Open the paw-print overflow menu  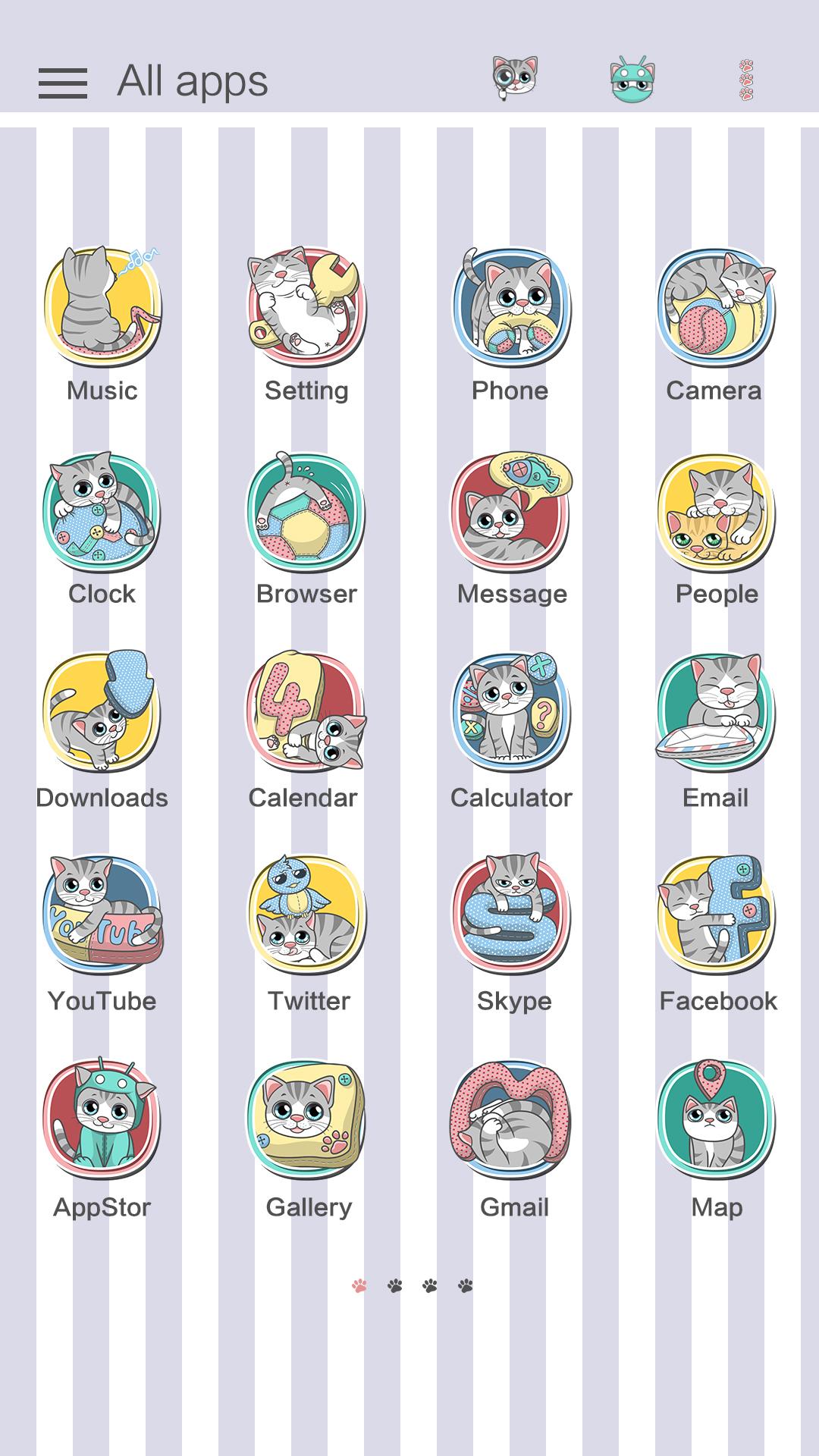tap(746, 80)
